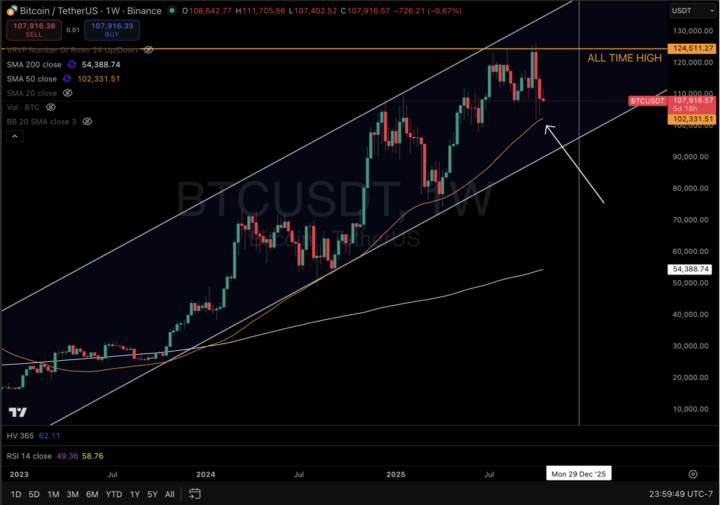The image size is (720, 505).
Task: Open the go-to-date calendar icon
Action: tap(195, 494)
